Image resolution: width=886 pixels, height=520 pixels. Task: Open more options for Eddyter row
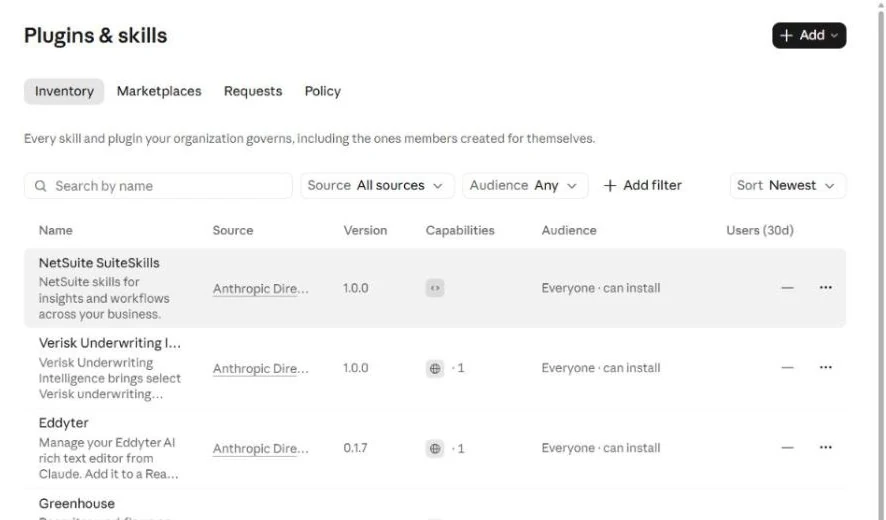(826, 448)
